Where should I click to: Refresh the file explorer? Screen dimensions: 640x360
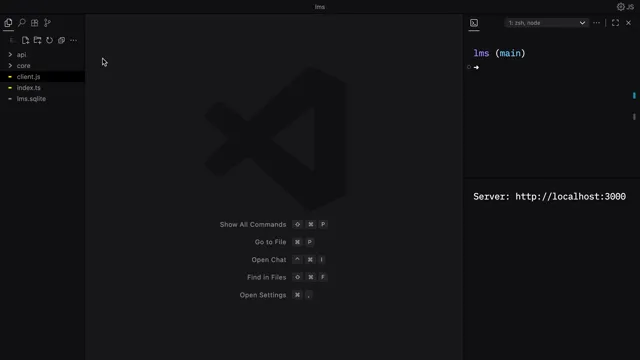tap(49, 40)
